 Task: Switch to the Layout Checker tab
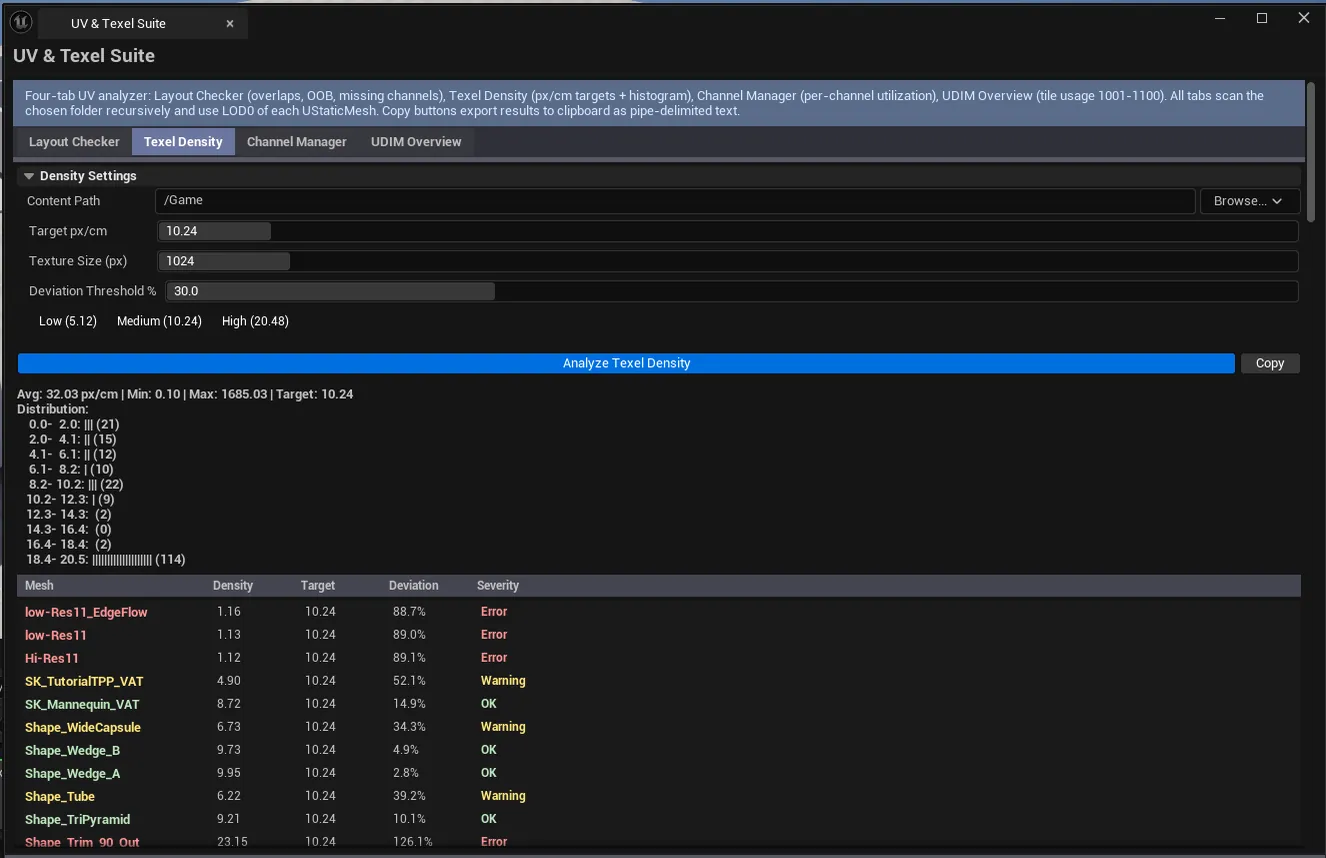coord(74,142)
